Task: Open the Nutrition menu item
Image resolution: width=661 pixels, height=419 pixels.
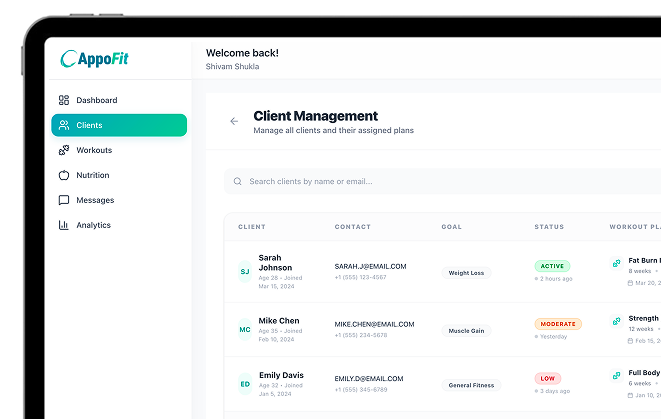Action: coord(93,175)
